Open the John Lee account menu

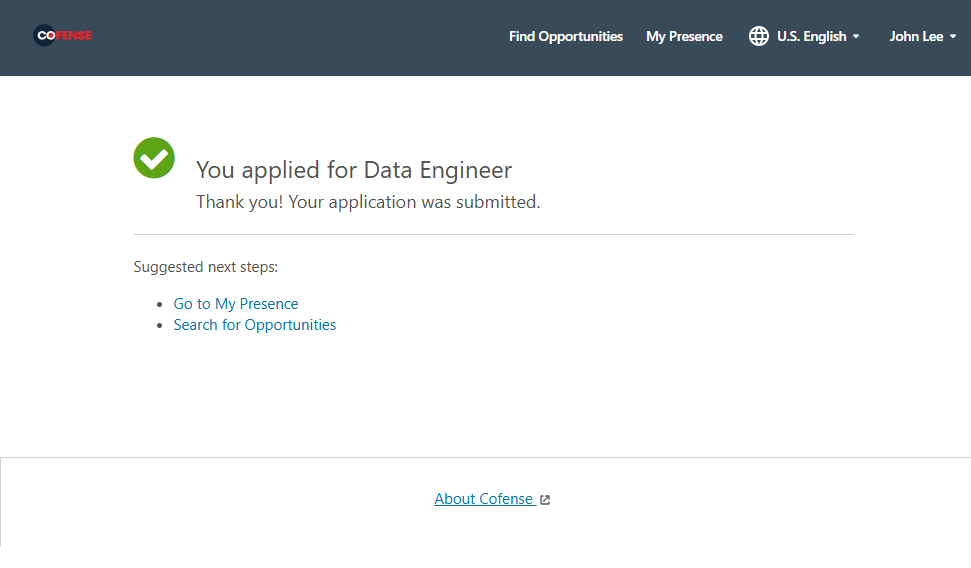coord(916,36)
